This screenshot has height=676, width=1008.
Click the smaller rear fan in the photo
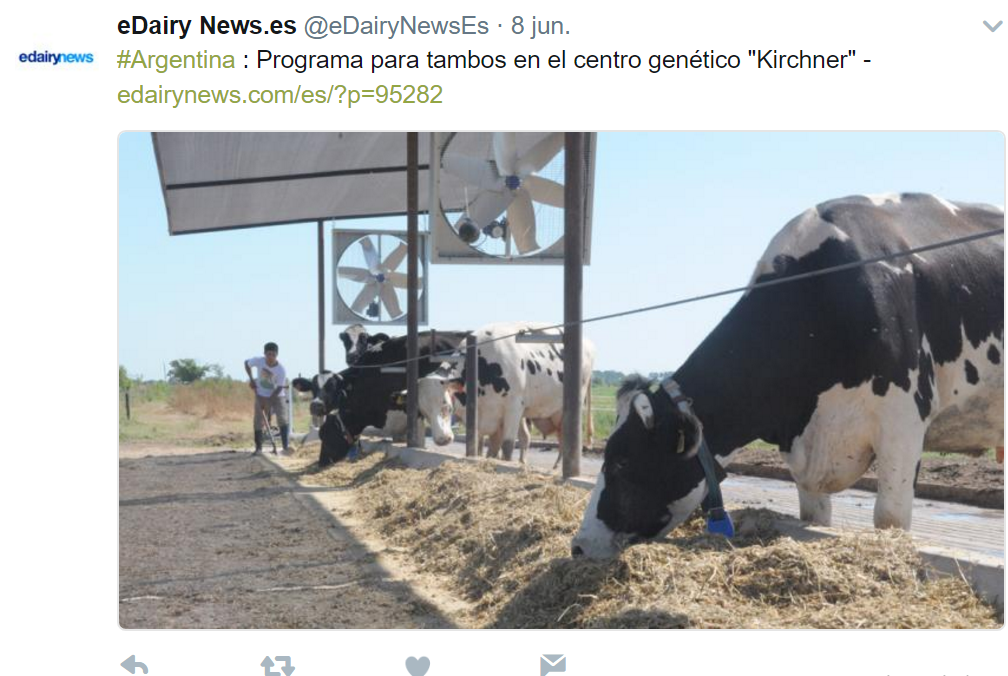(379, 277)
